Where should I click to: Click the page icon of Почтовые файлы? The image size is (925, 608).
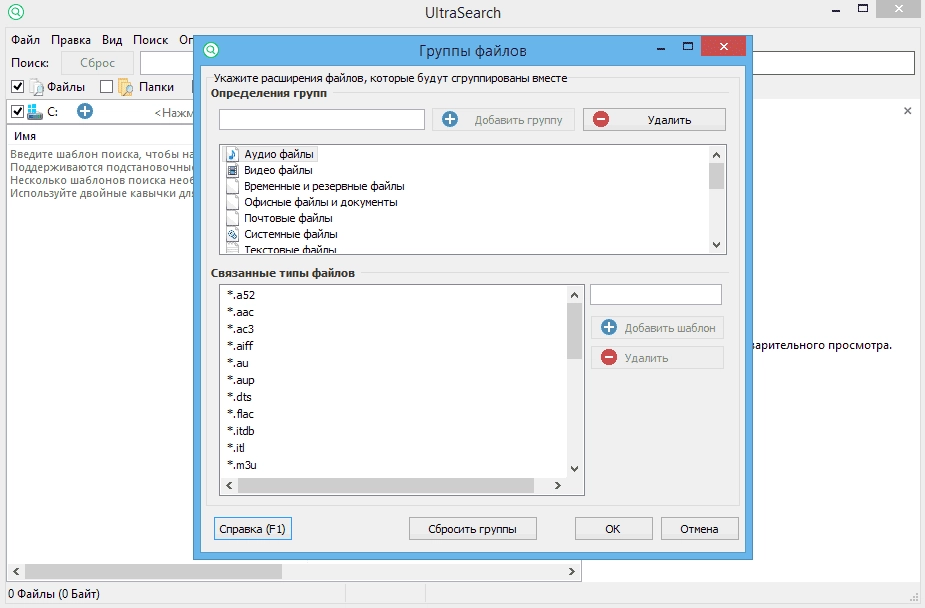232,218
